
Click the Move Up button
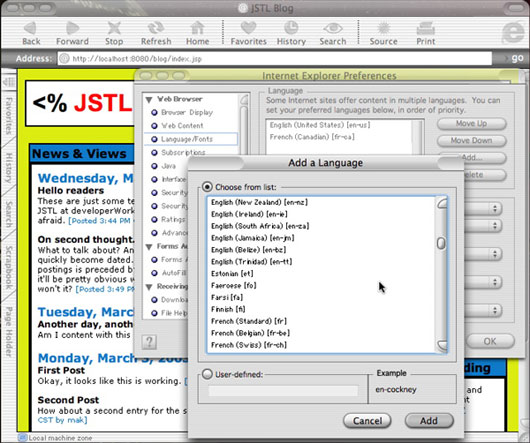[x=472, y=124]
